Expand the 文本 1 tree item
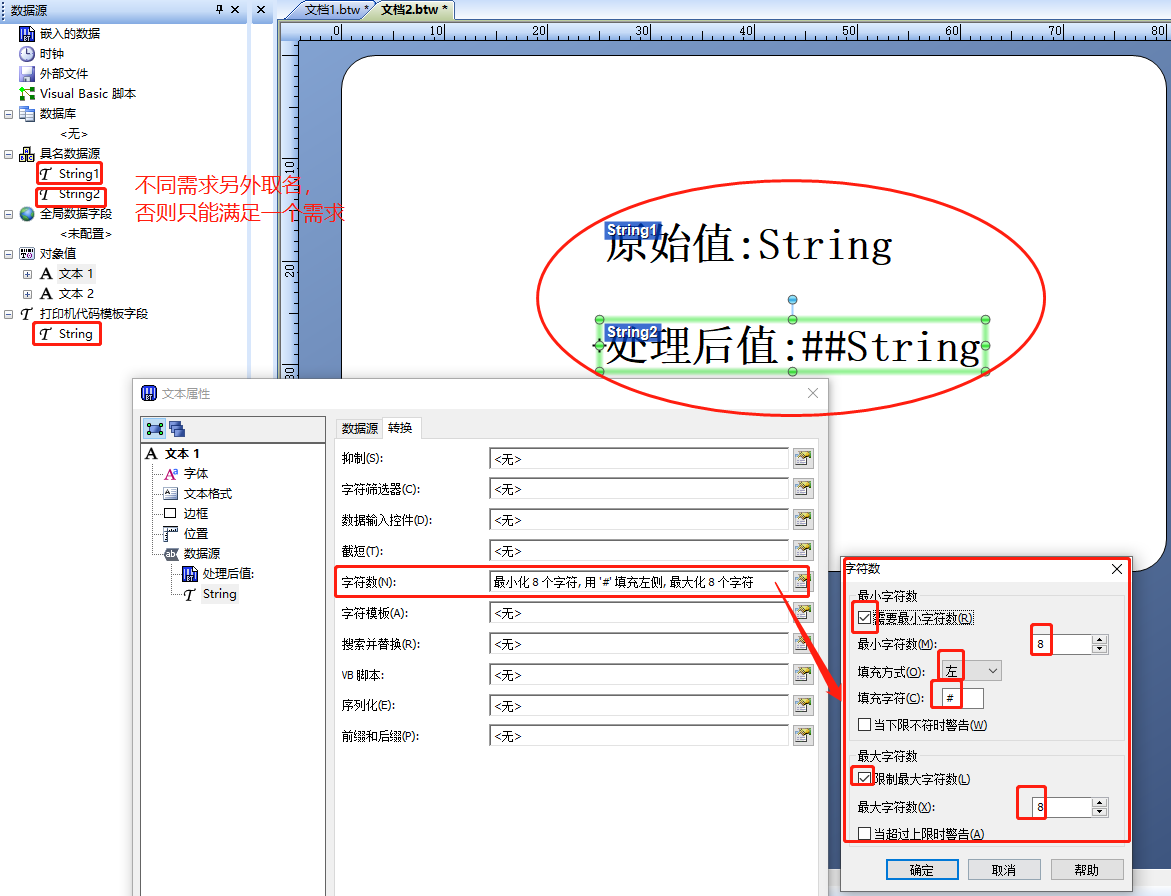 (x=26, y=273)
